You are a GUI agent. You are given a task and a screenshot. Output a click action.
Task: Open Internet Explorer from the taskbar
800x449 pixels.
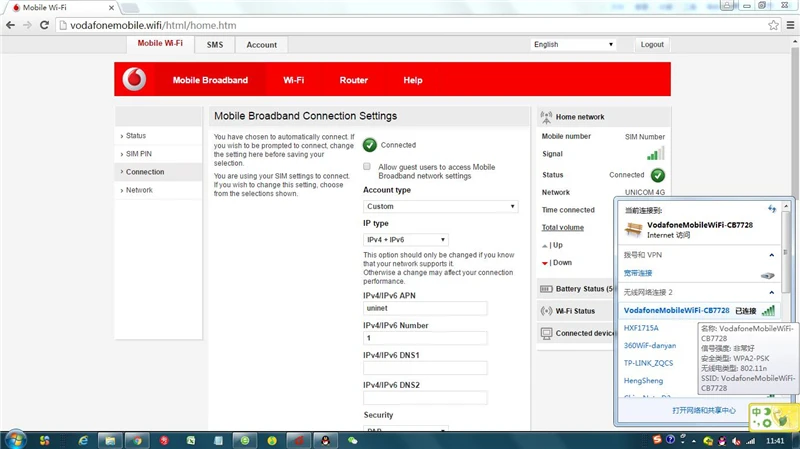pyautogui.click(x=83, y=440)
